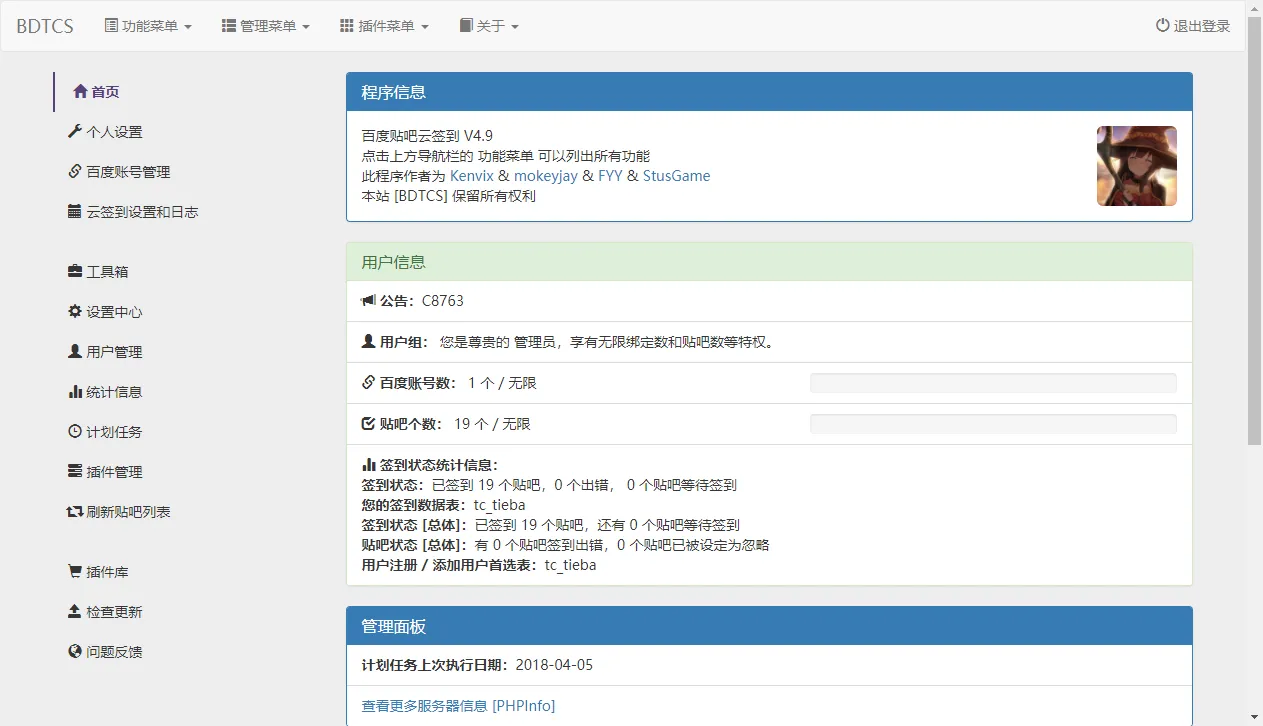Click the globe icon for 问题反馈

pos(74,652)
